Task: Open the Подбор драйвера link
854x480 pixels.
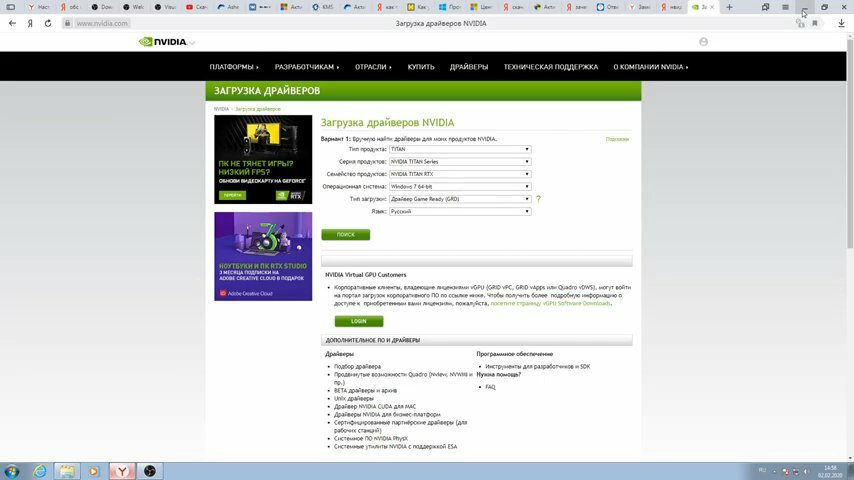Action: click(x=357, y=367)
